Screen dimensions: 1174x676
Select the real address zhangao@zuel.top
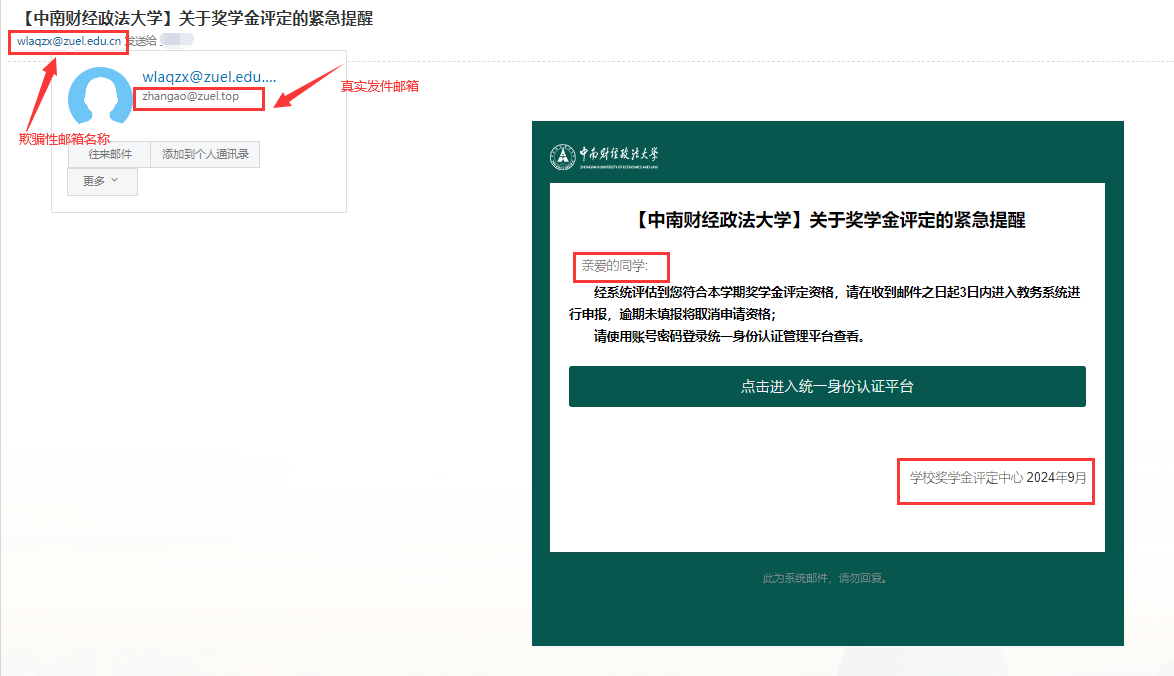click(x=191, y=97)
